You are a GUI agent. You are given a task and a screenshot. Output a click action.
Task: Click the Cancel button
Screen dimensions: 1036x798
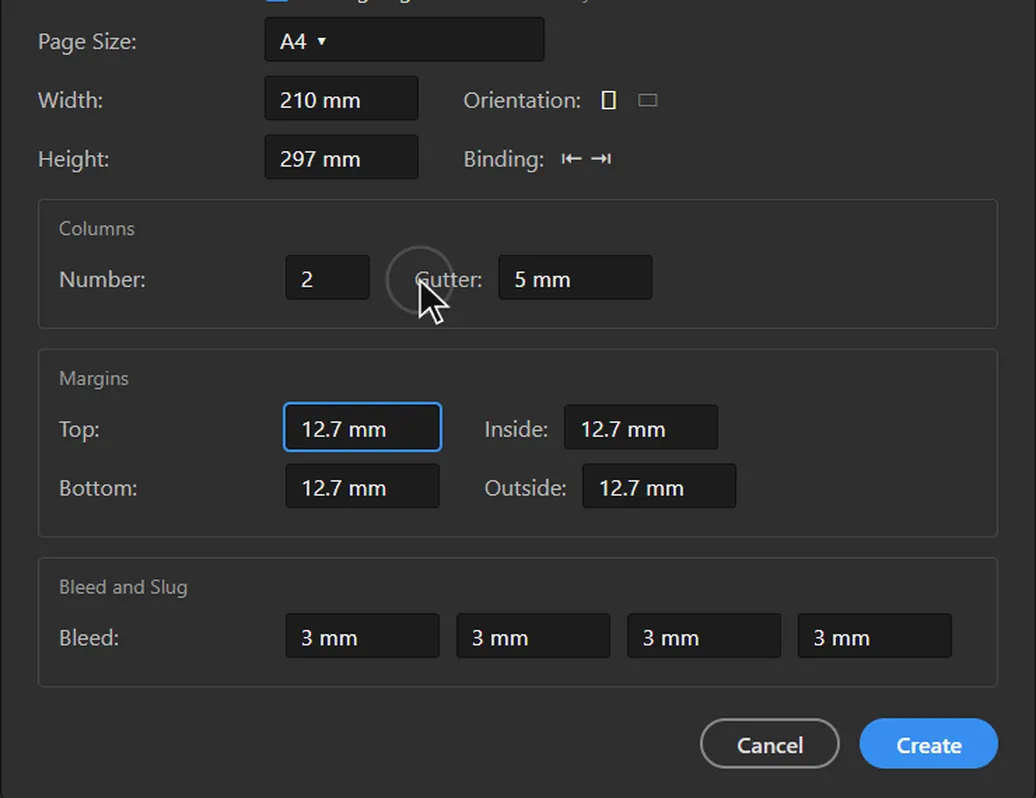pos(770,744)
